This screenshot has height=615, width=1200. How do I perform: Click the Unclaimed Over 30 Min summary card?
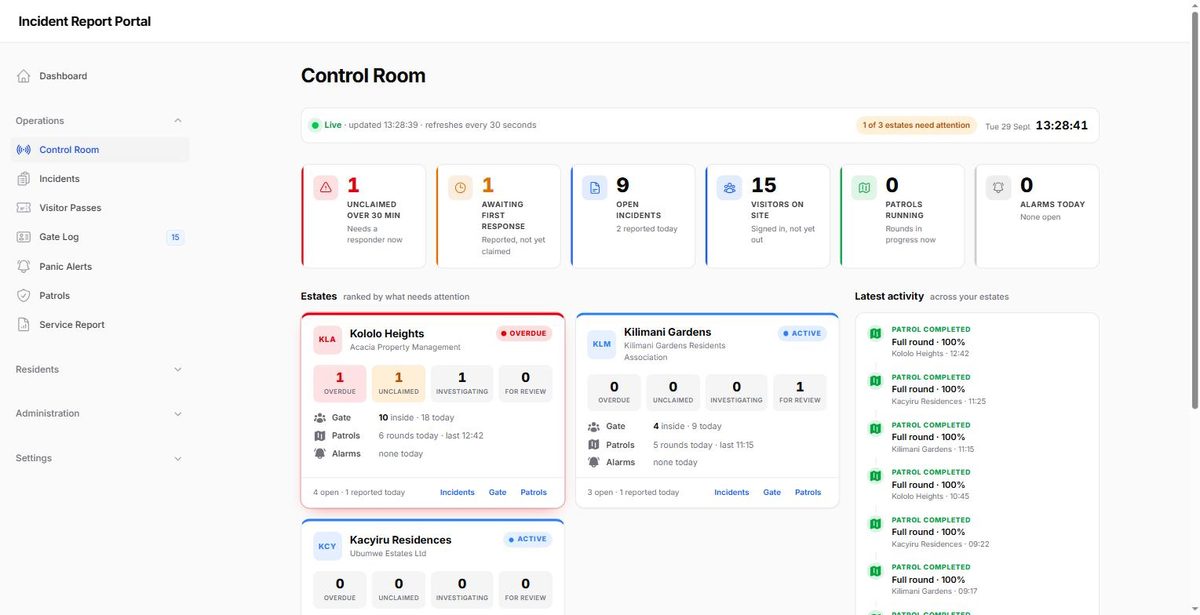[363, 217]
